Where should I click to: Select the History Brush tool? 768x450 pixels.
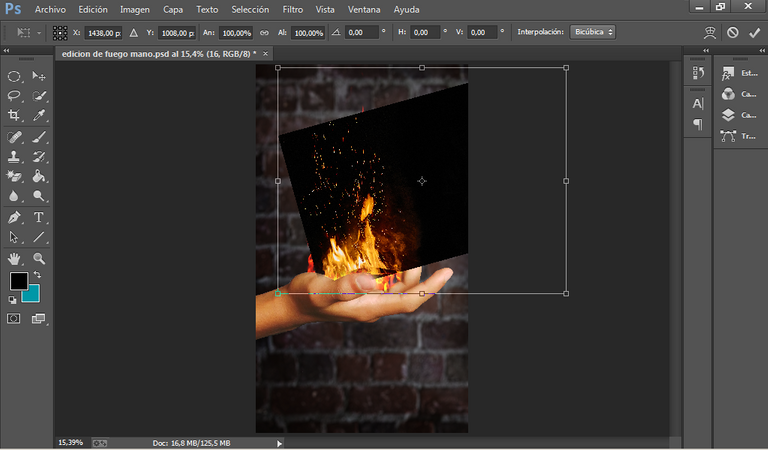[39, 157]
